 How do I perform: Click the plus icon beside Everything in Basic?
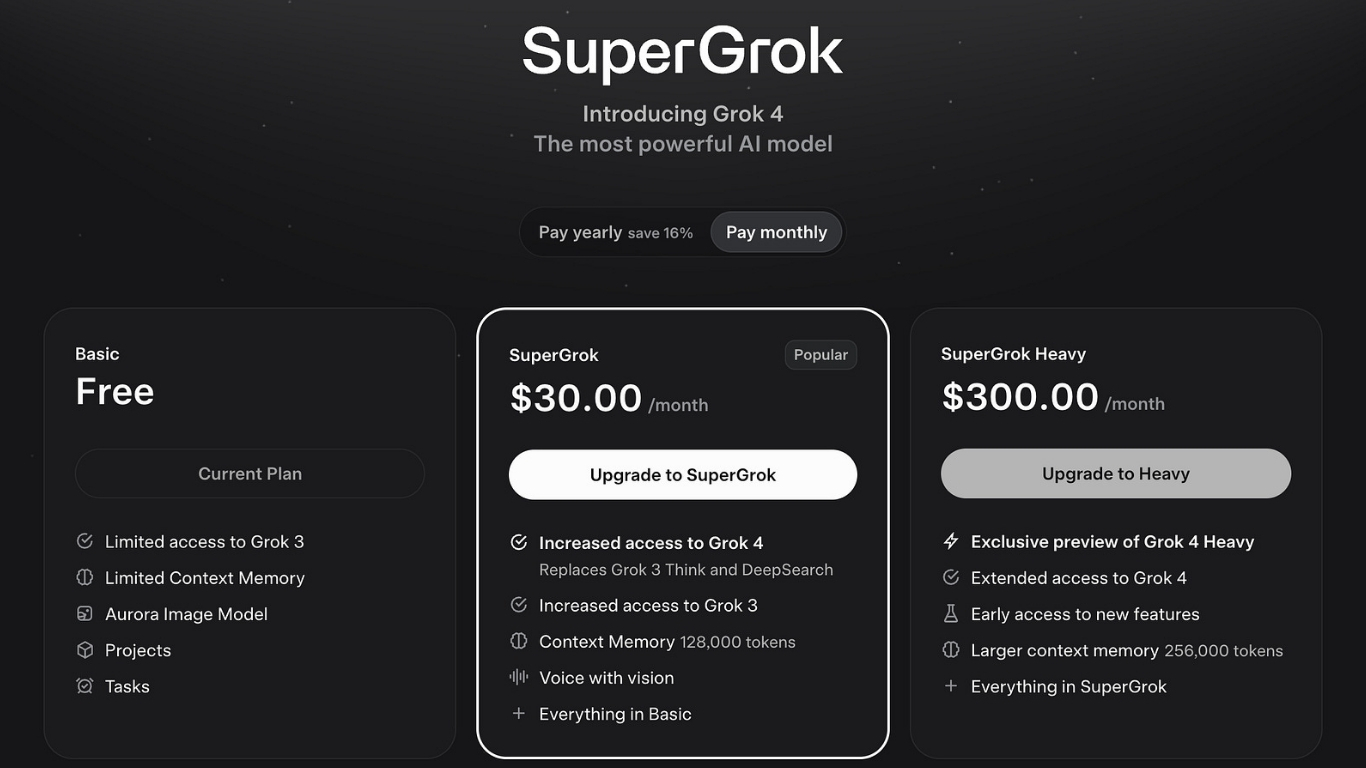518,714
